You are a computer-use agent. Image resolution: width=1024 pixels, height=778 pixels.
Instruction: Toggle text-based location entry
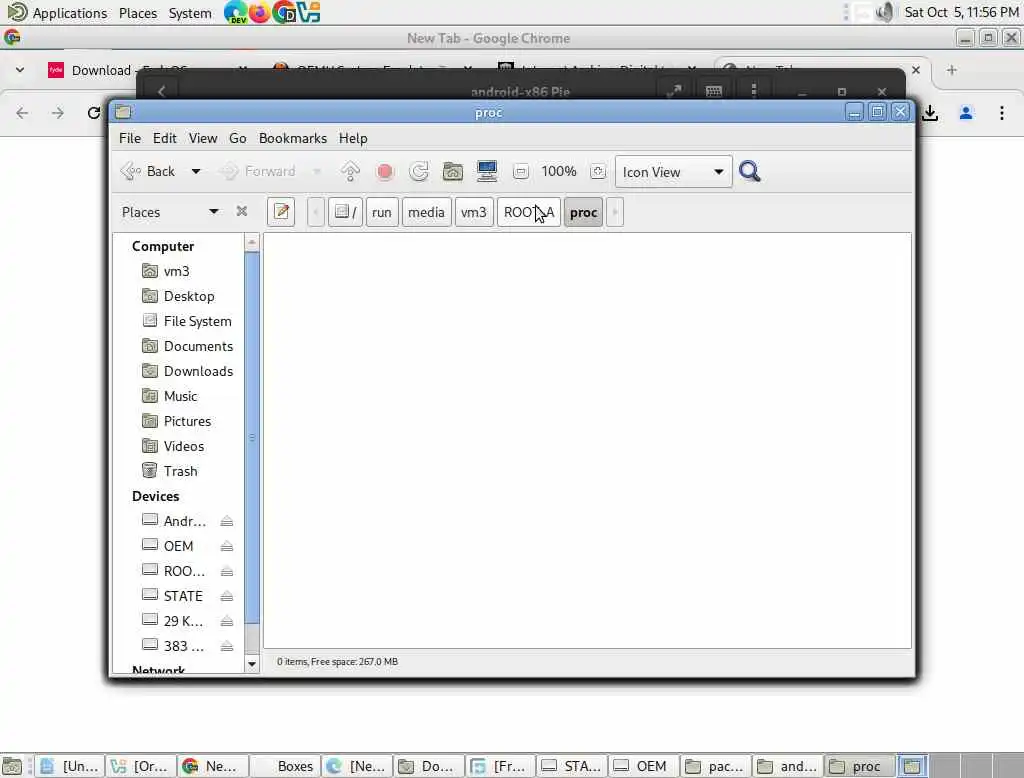[281, 212]
